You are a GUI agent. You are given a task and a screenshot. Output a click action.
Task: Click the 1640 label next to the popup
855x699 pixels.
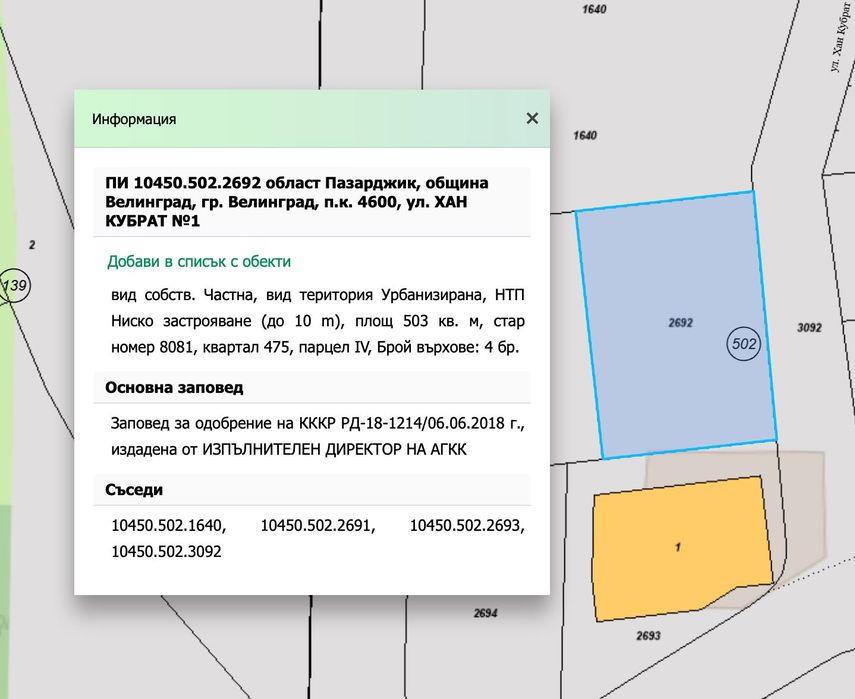point(585,135)
